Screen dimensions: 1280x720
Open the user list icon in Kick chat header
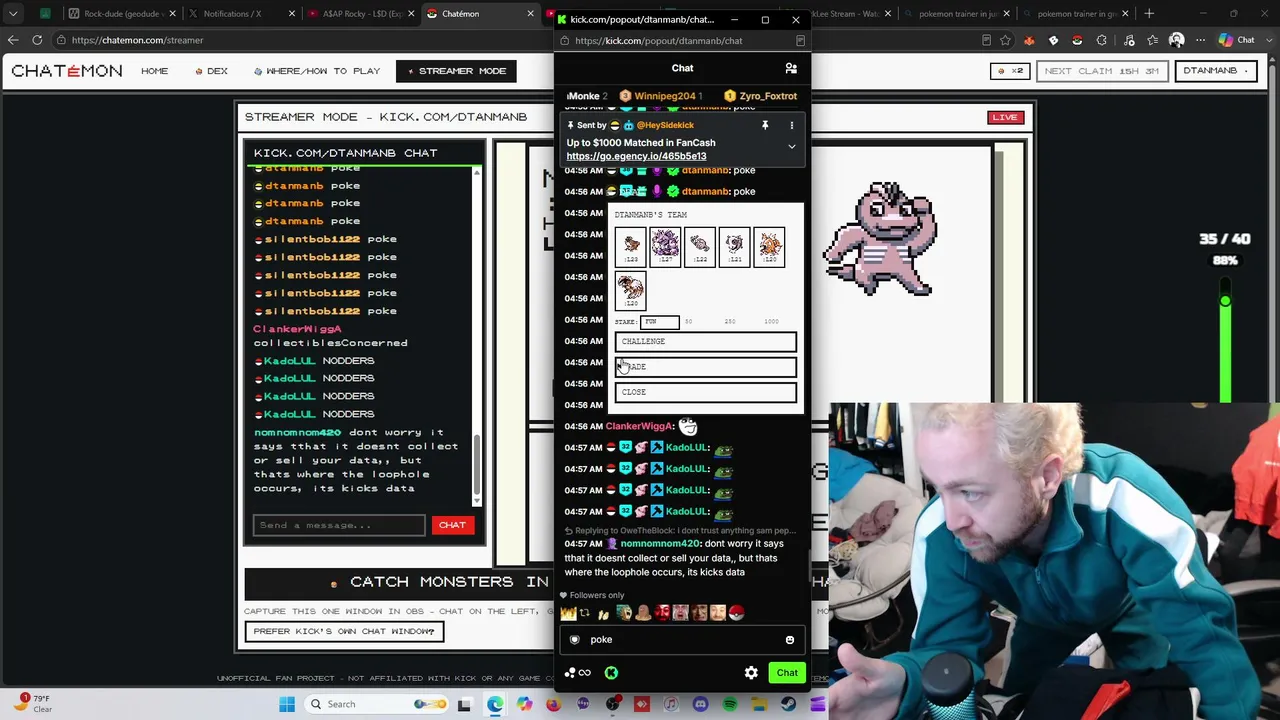(791, 68)
